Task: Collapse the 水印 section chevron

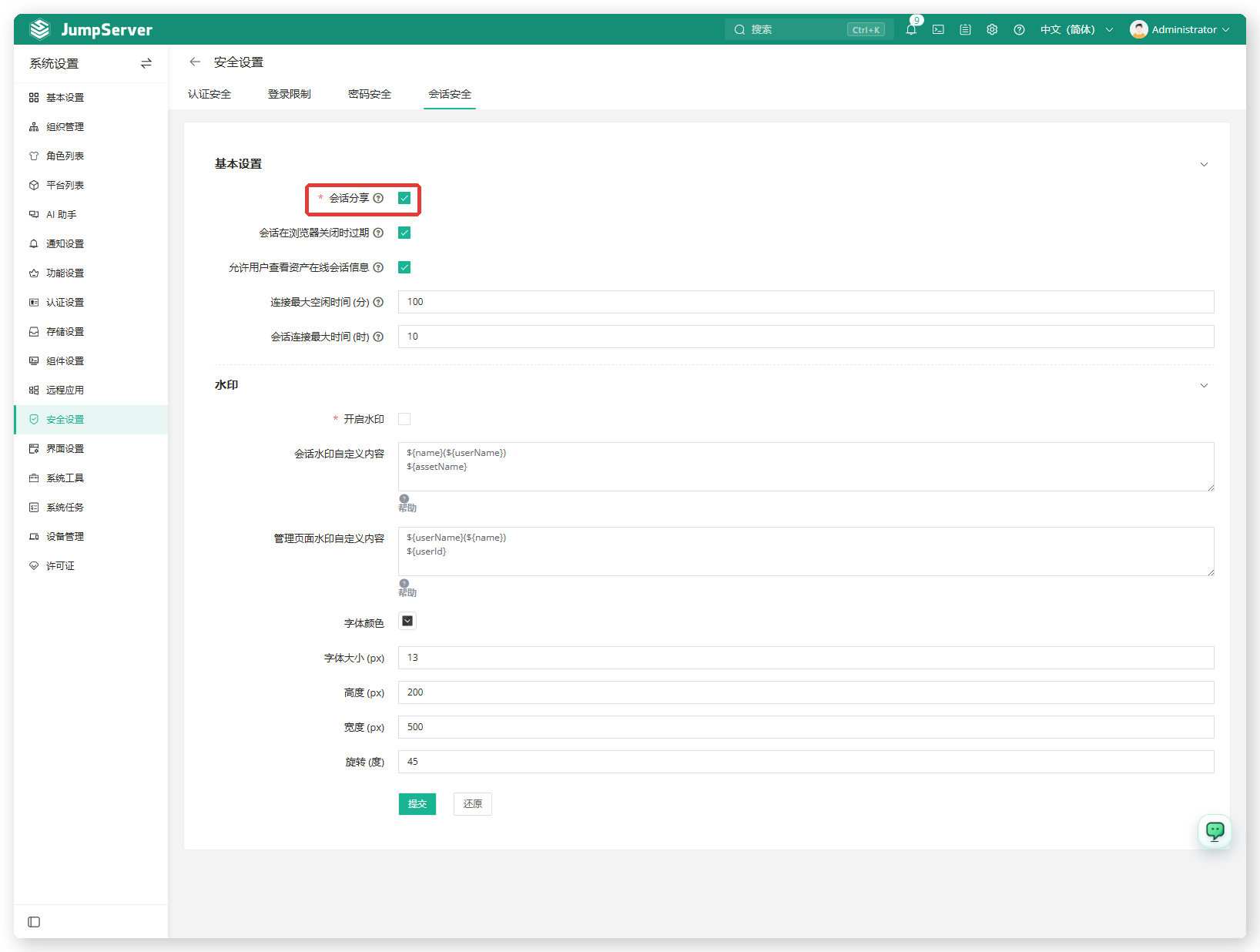Action: point(1204,385)
